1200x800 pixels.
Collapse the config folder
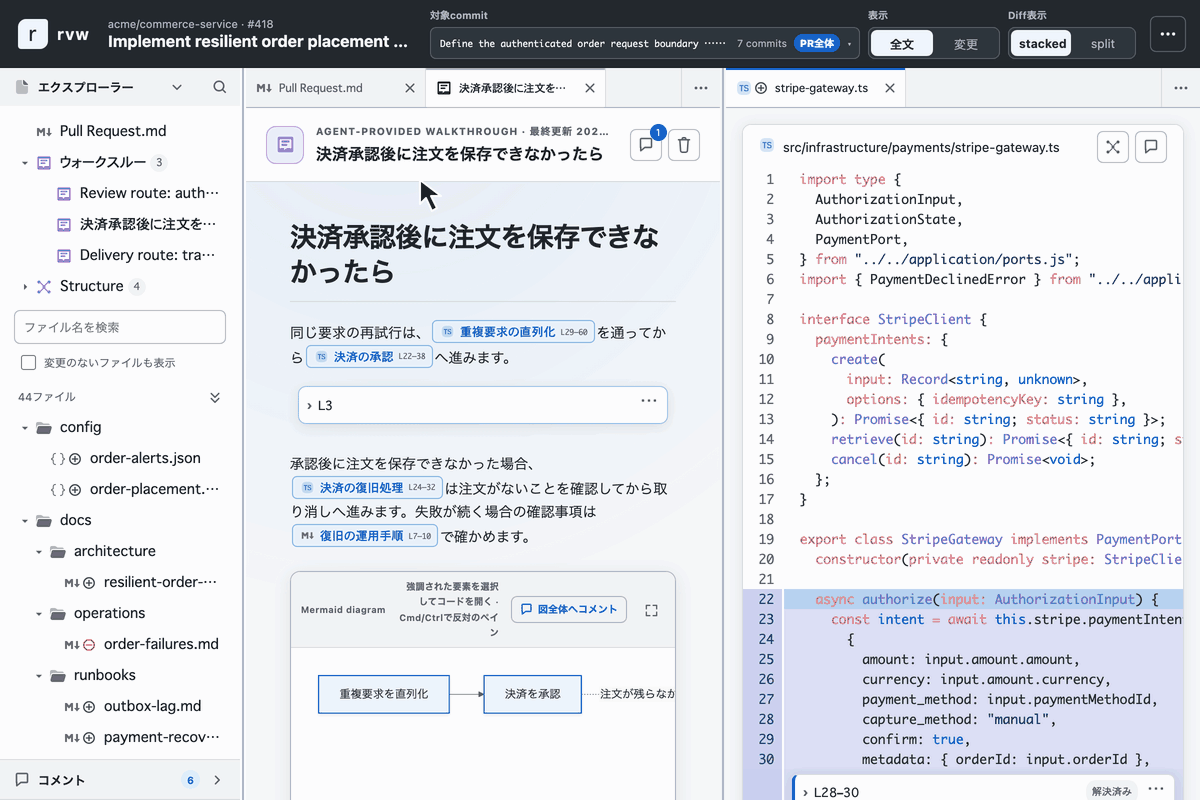25,427
